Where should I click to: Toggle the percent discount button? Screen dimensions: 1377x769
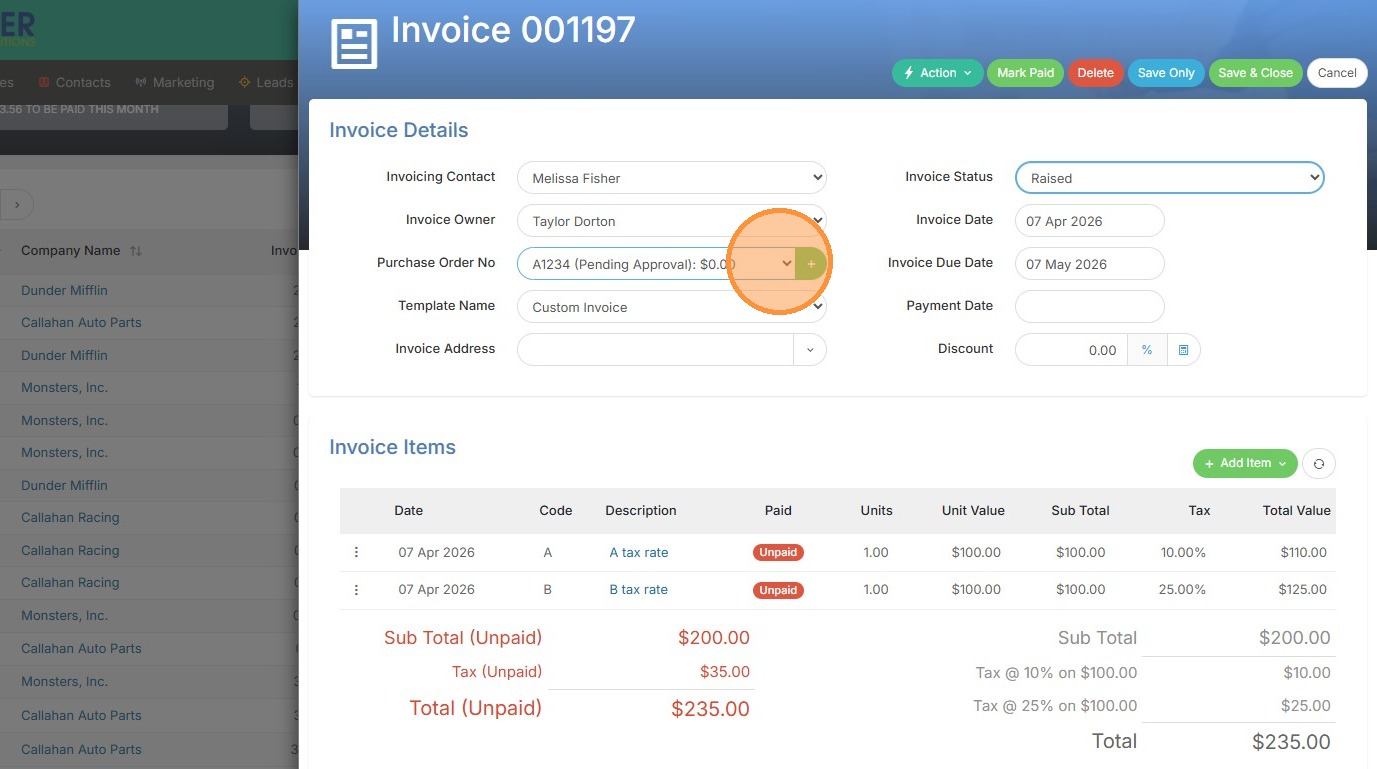[x=1147, y=350]
